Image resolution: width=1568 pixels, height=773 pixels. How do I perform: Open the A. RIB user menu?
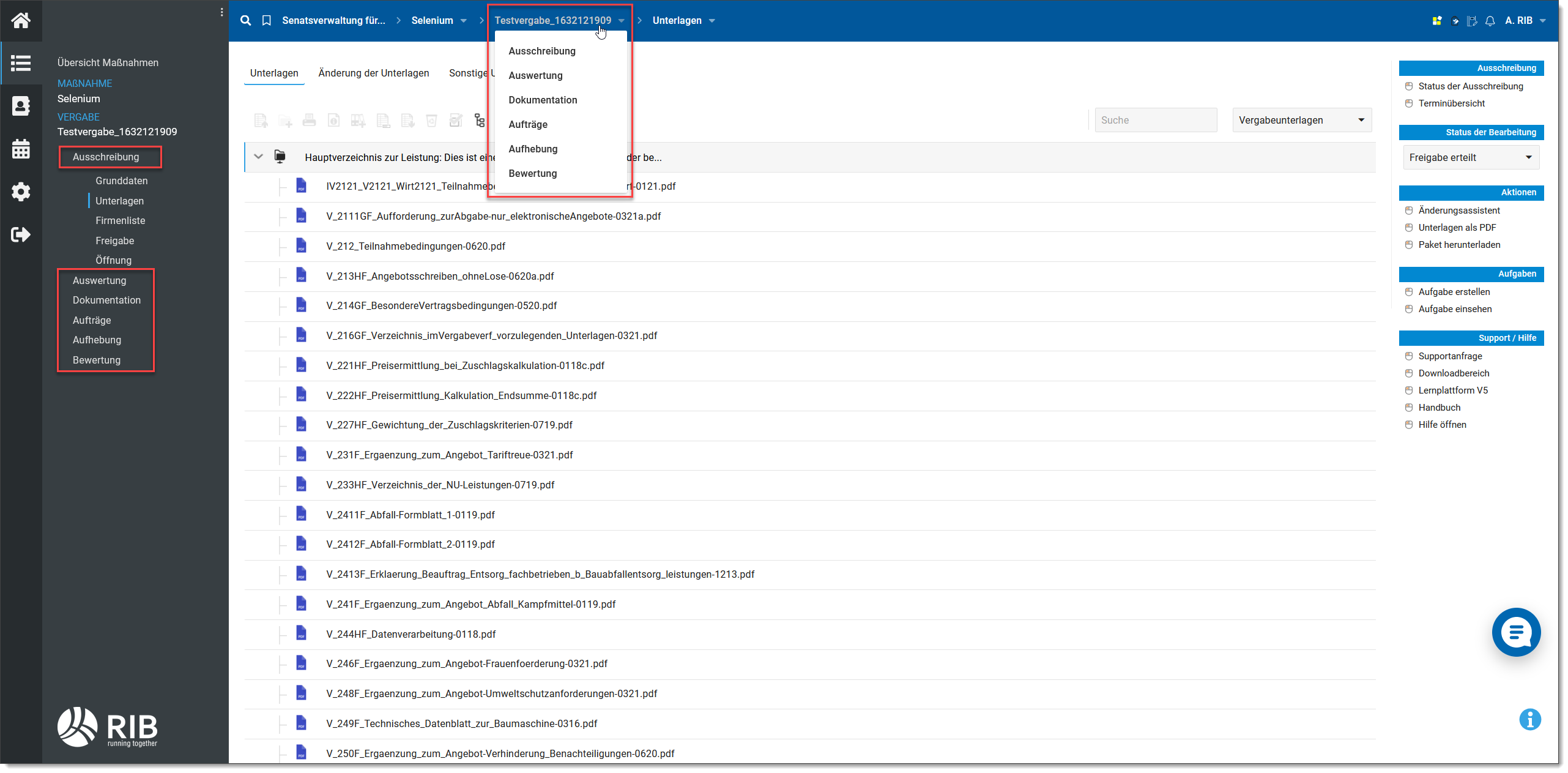(1526, 20)
